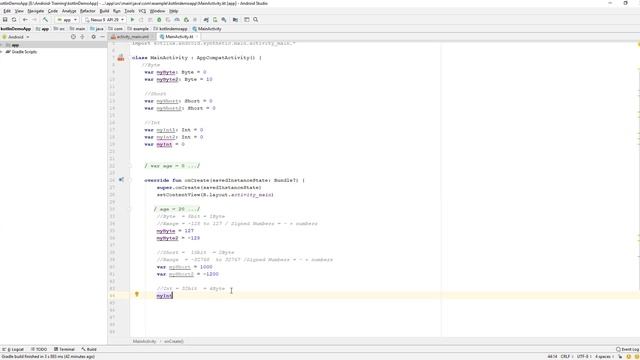Click the override gutter icon beside onCreate
Screen dimensions: 640x360
(x=121, y=180)
